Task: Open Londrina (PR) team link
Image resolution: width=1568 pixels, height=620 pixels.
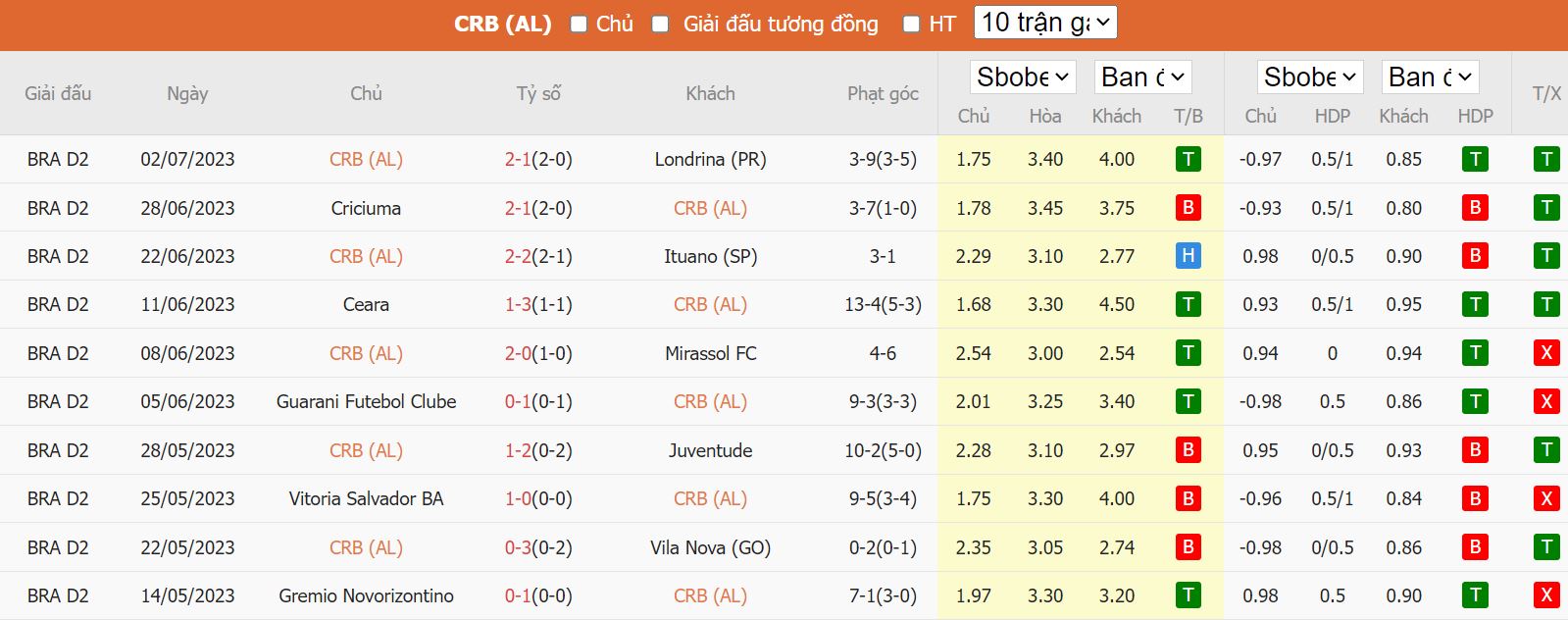Action: (x=710, y=159)
